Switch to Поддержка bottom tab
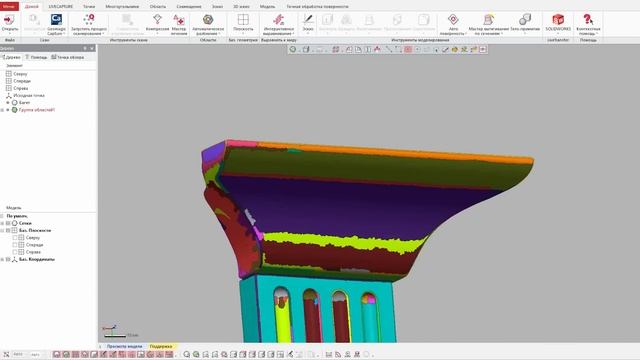 [161, 347]
